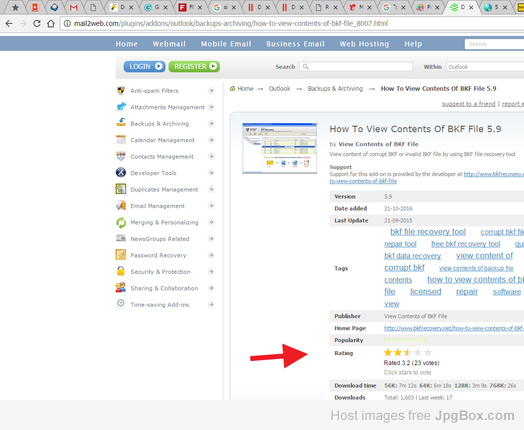Image resolution: width=524 pixels, height=430 pixels.
Task: Open the Within Outlook dropdown
Action: [485, 67]
